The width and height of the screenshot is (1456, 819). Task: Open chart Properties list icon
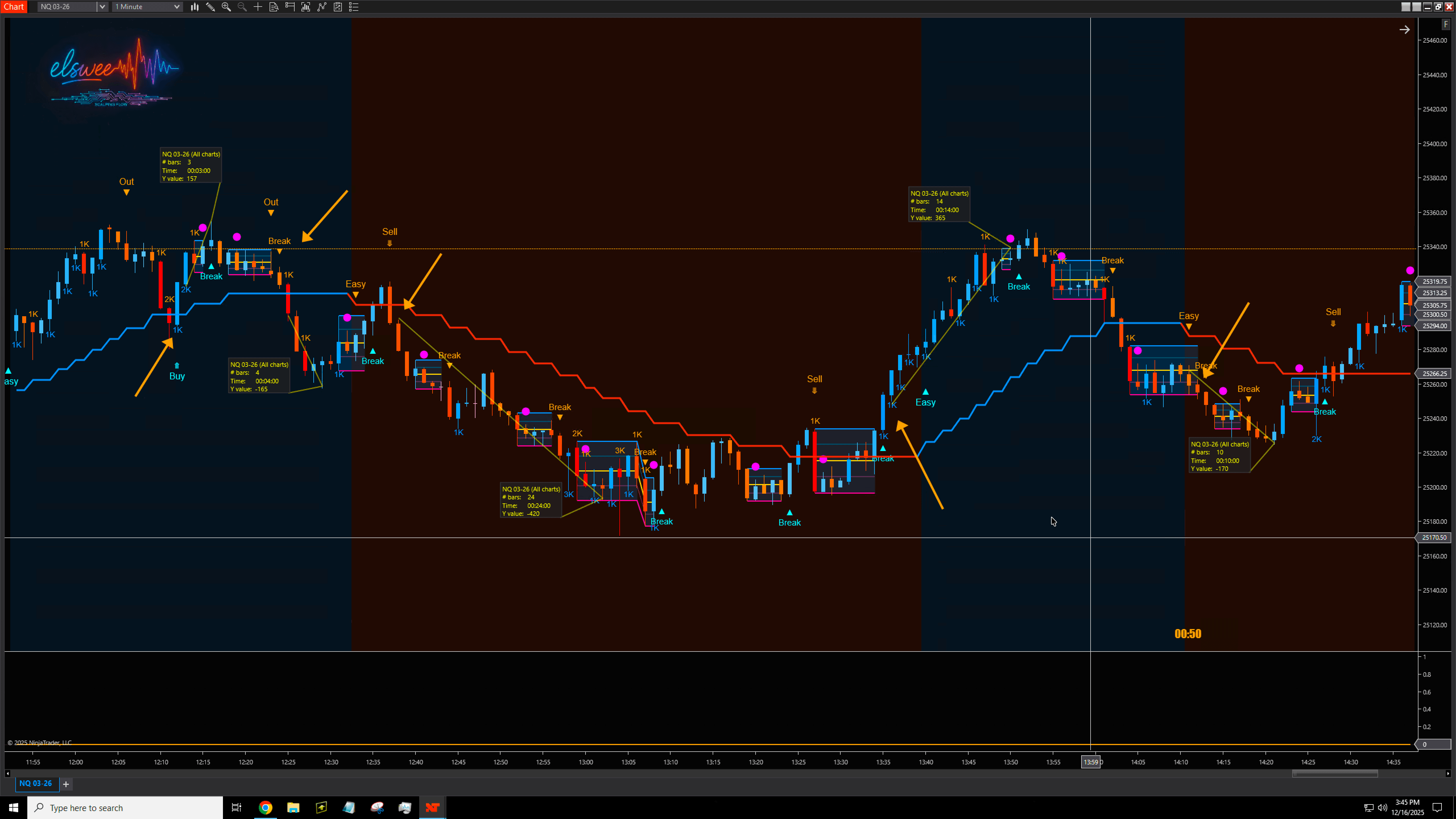[354, 7]
